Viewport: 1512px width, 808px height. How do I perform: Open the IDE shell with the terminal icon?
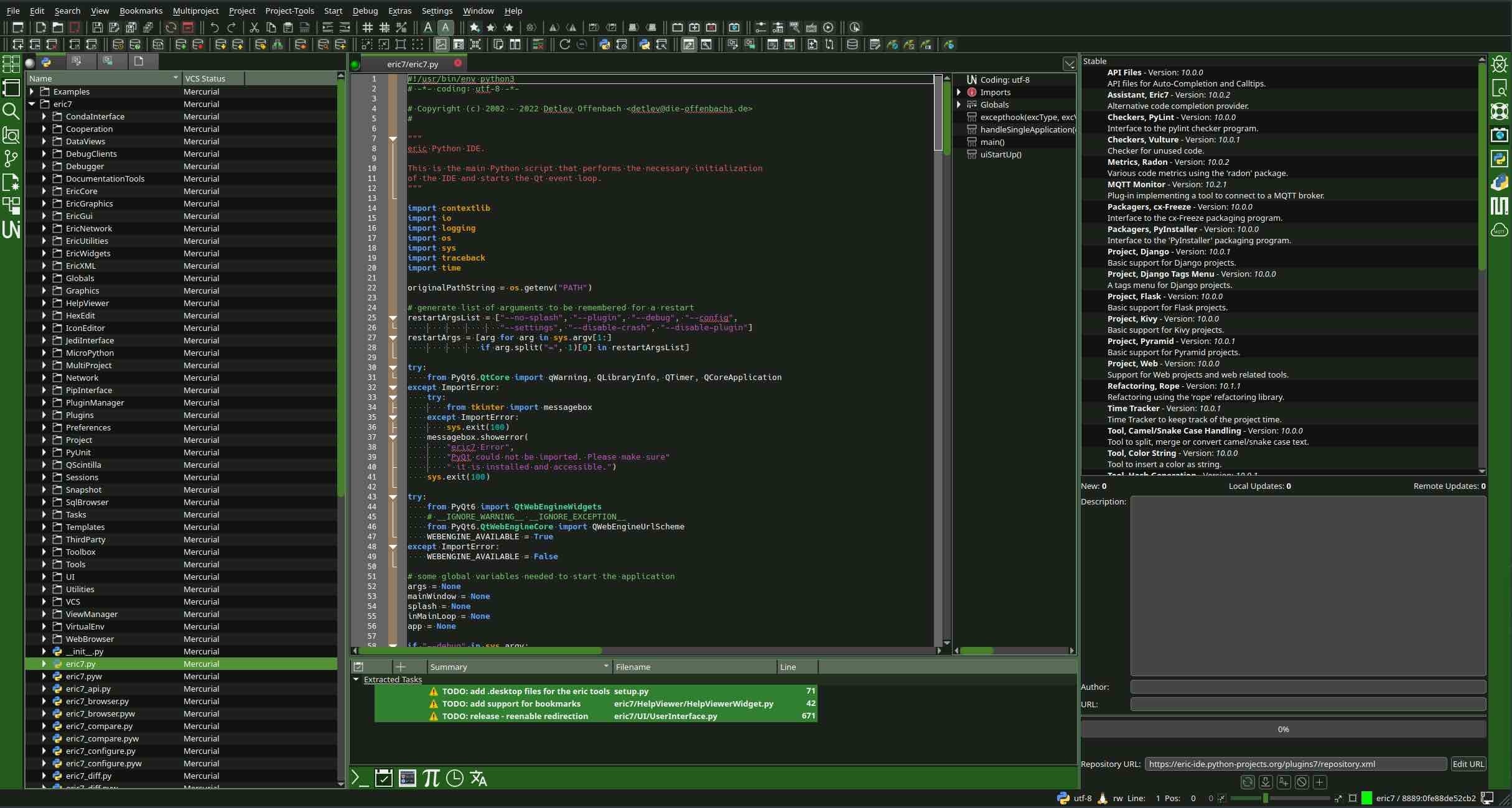tap(360, 778)
